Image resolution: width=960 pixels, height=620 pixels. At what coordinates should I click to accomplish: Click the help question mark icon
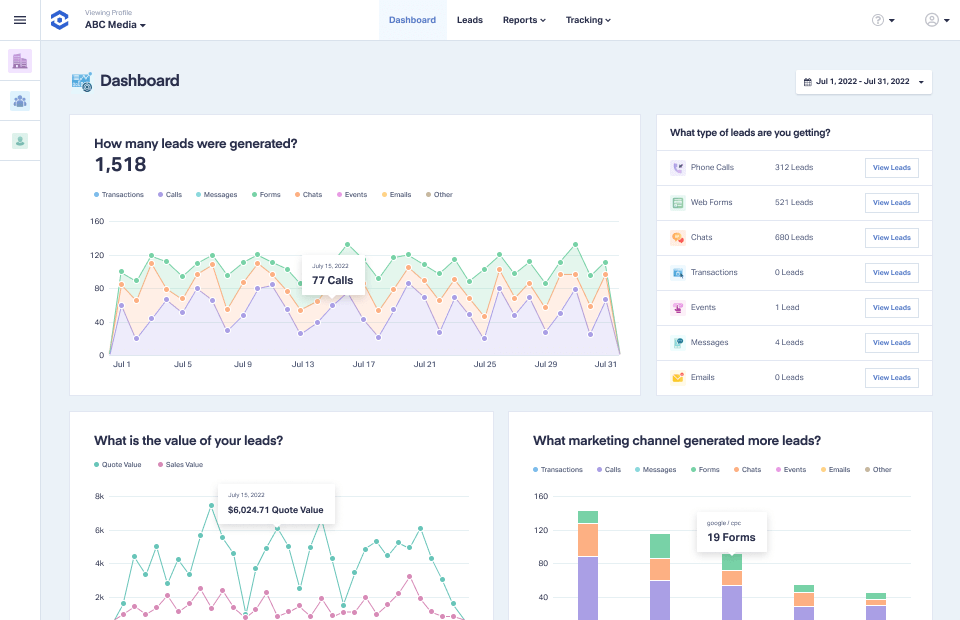877,20
